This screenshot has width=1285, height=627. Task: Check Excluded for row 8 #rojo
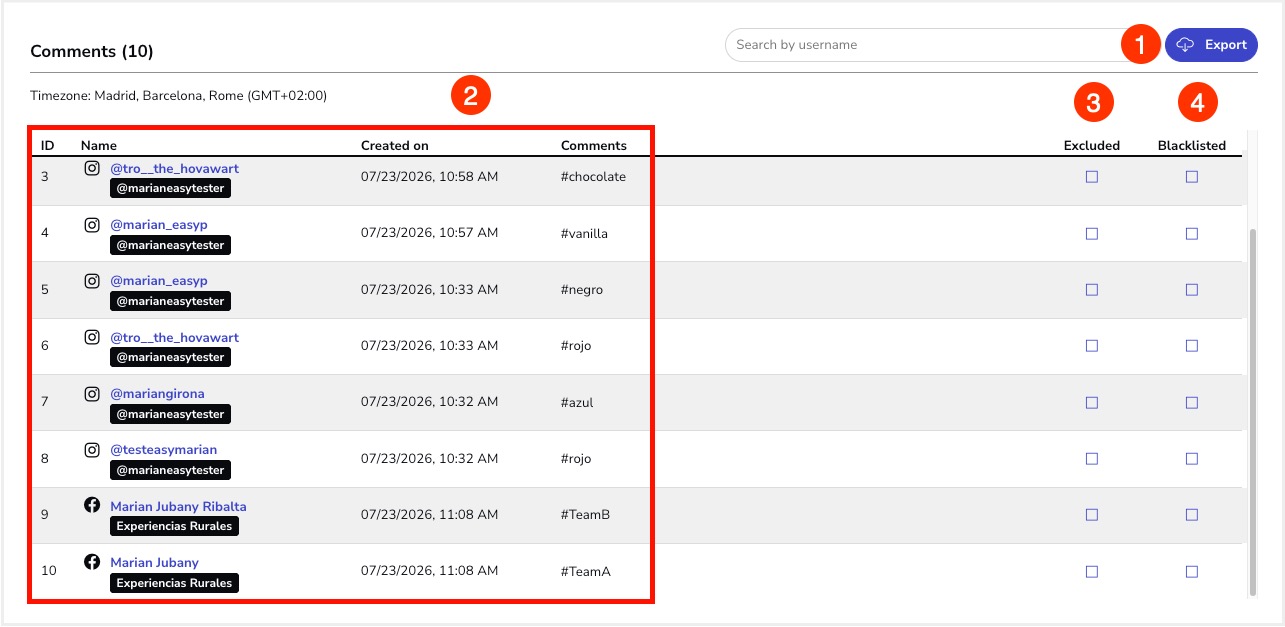point(1092,459)
